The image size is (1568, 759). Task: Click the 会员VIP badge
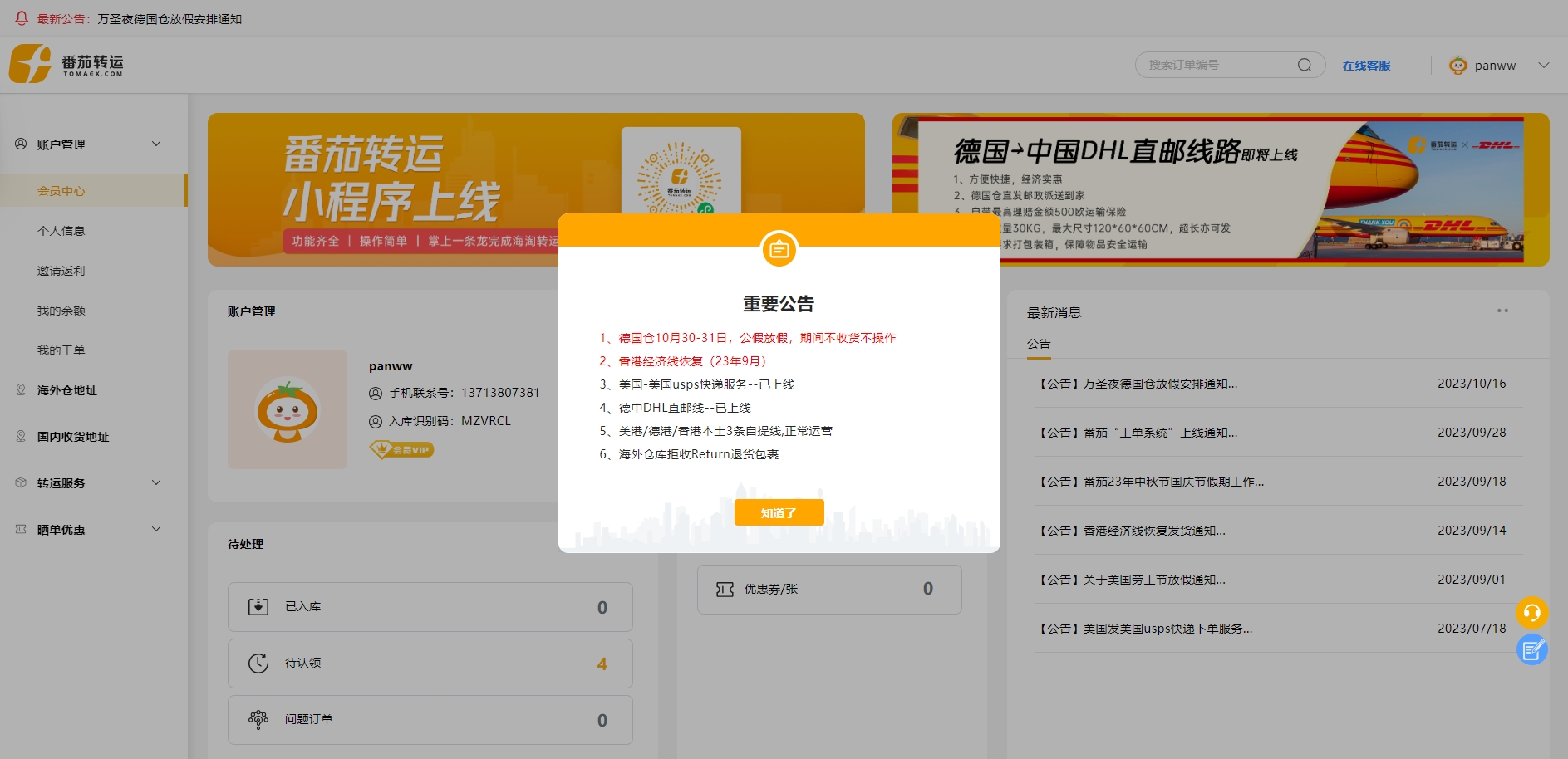(401, 449)
